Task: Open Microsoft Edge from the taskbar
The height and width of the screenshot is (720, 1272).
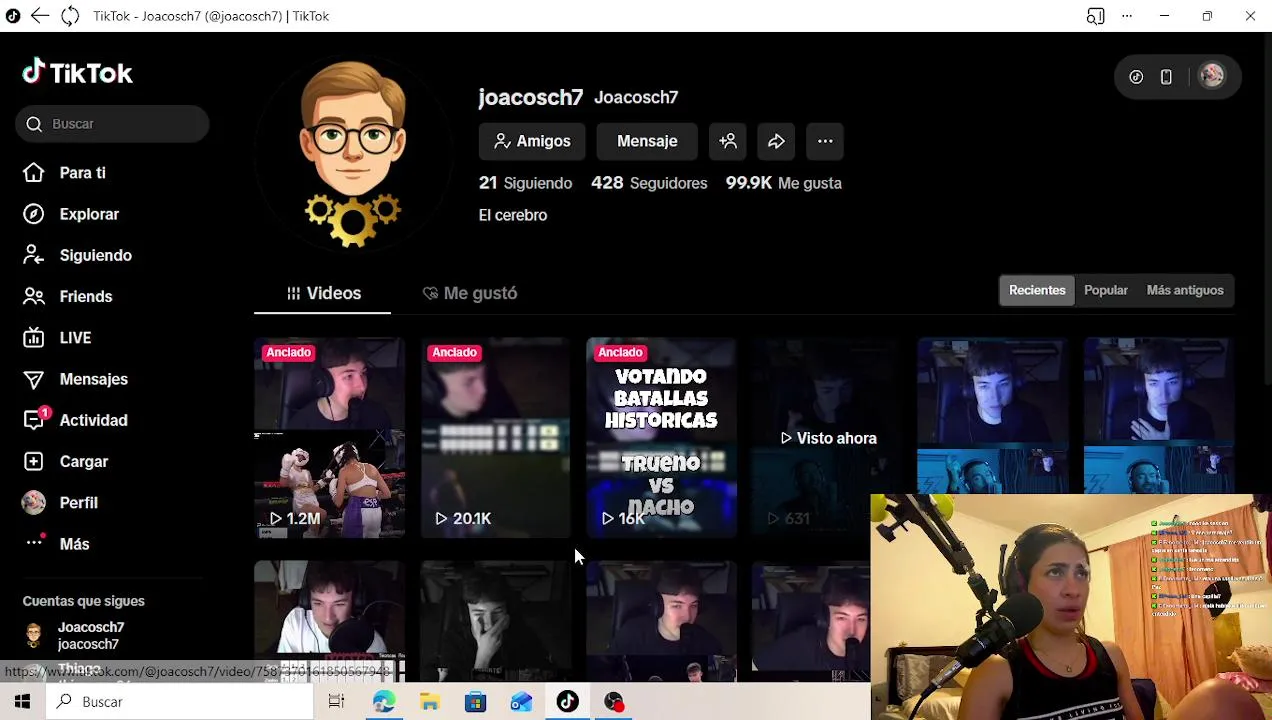Action: click(384, 702)
